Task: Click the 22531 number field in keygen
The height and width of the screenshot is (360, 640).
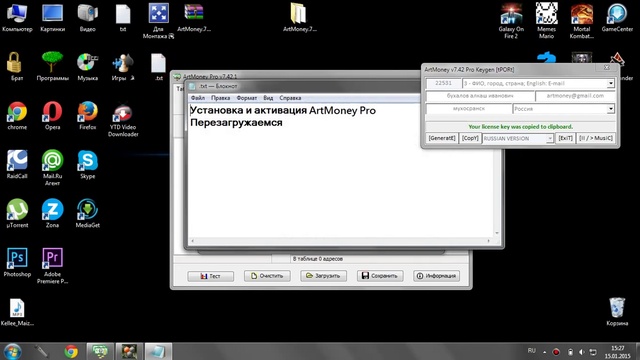Action: 443,83
